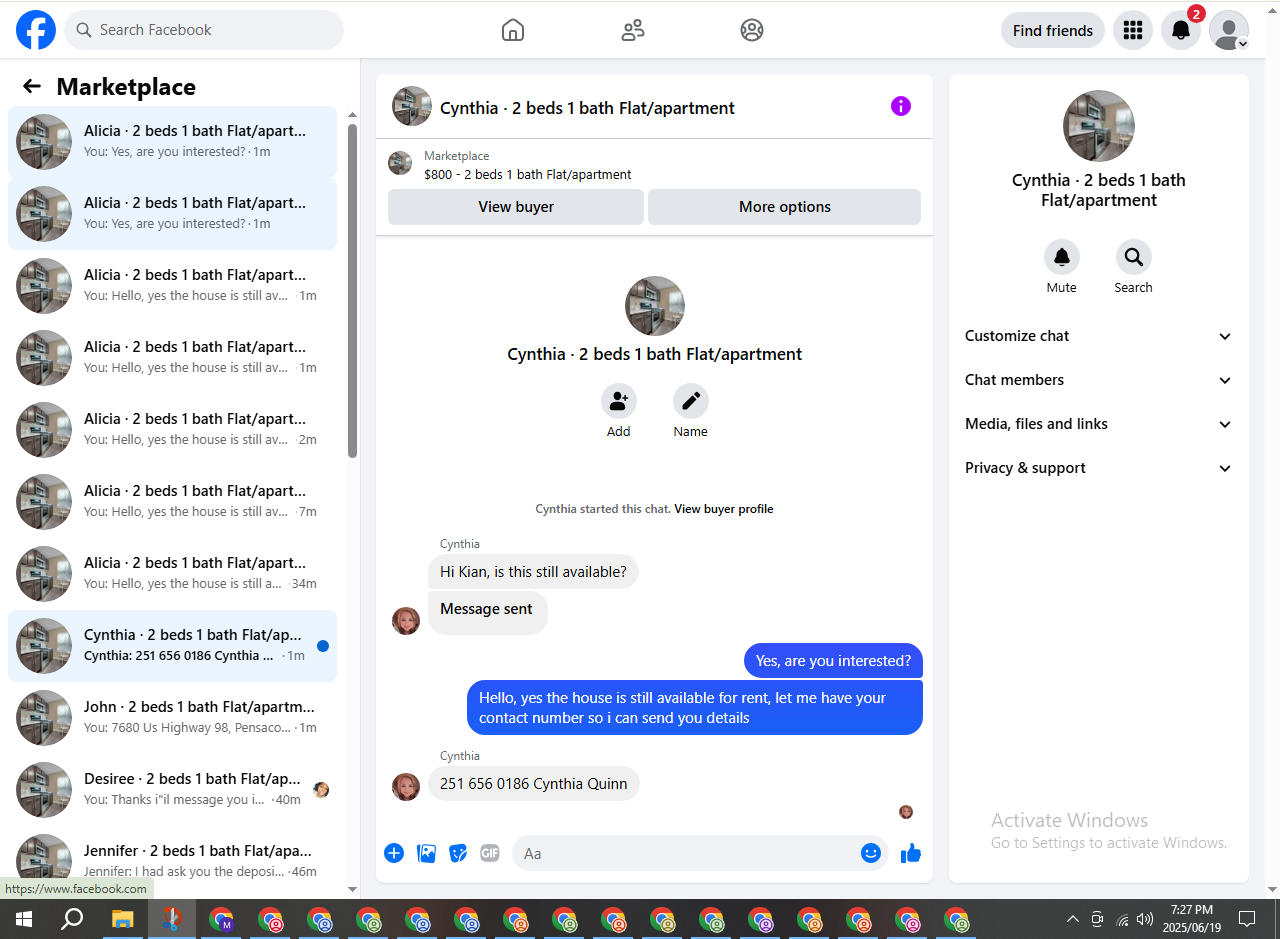This screenshot has height=939, width=1280.
Task: Open File Explorer from the taskbar
Action: pyautogui.click(x=122, y=919)
